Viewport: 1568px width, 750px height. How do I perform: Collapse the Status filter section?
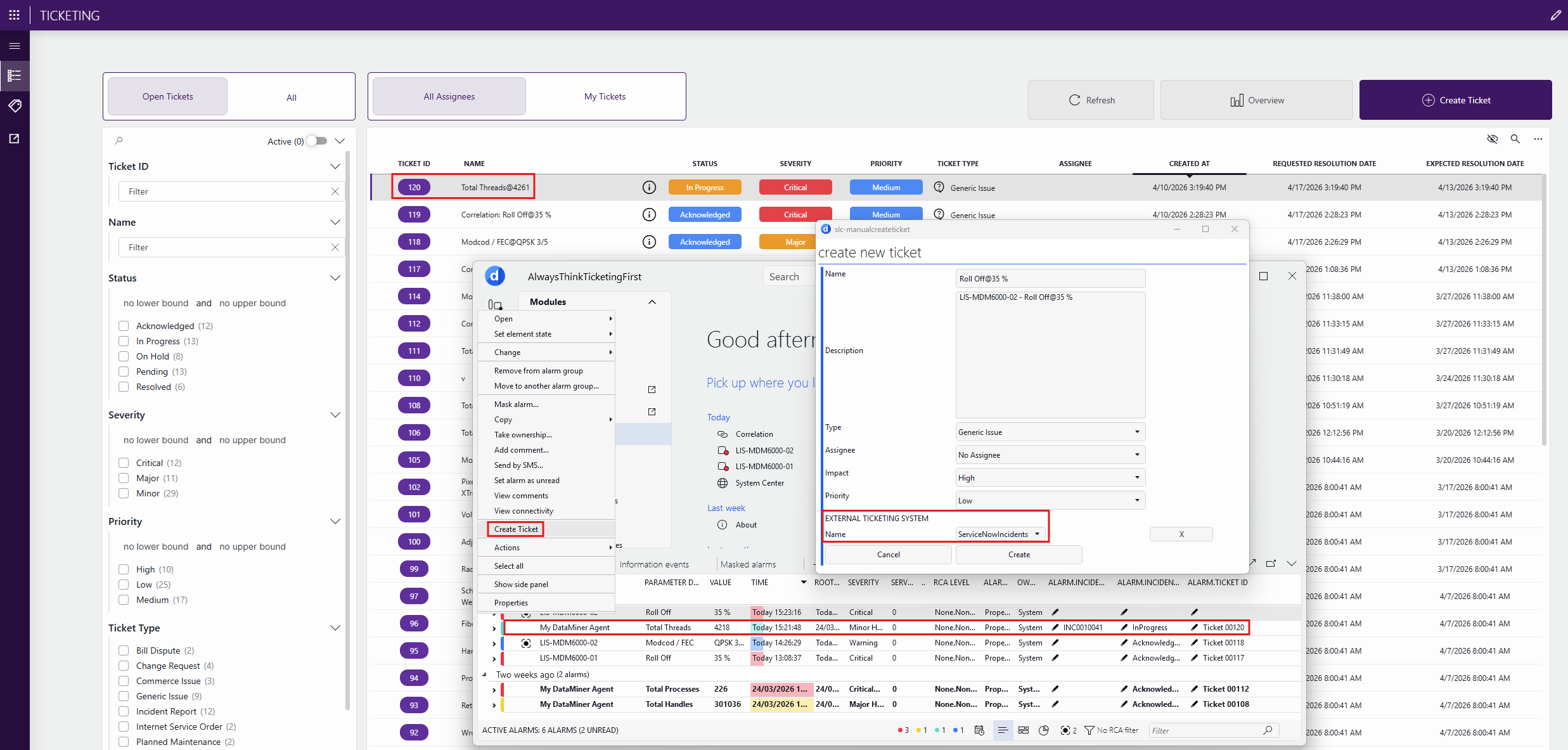(335, 278)
